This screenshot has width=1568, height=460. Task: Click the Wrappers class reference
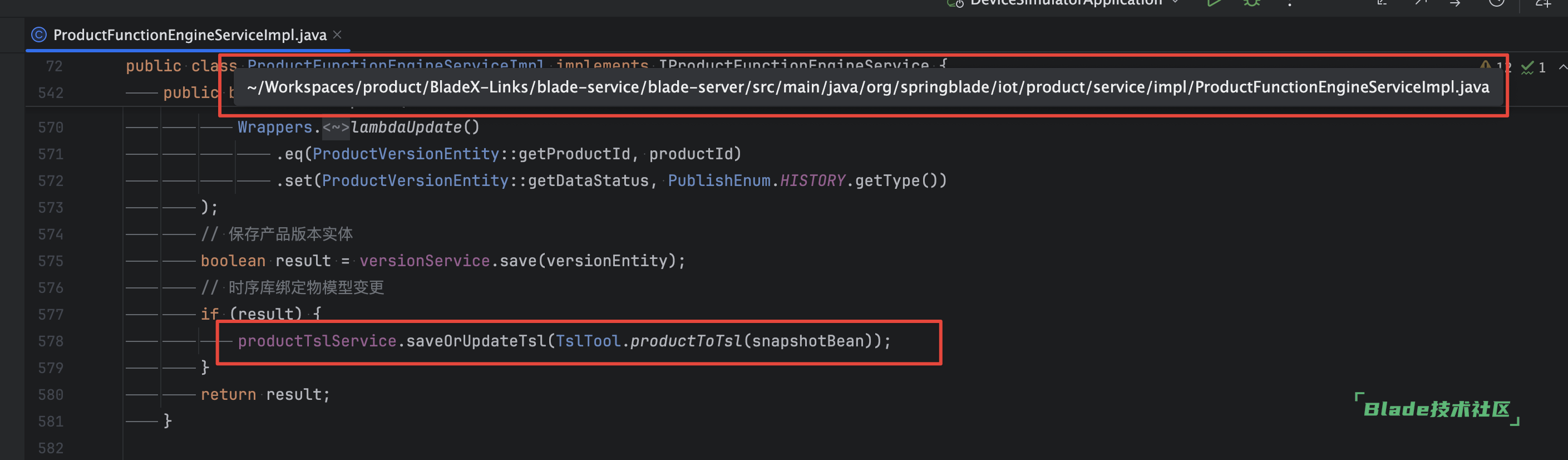pos(274,128)
